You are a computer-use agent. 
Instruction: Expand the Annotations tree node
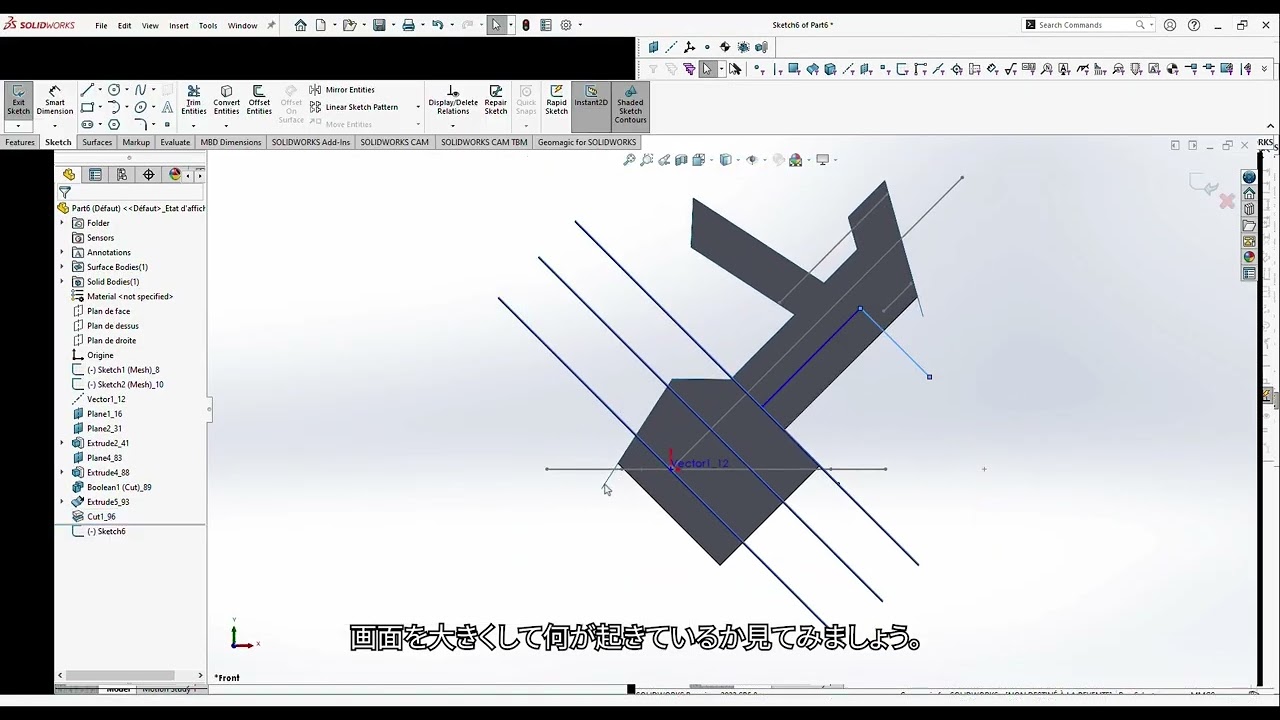pyautogui.click(x=62, y=252)
